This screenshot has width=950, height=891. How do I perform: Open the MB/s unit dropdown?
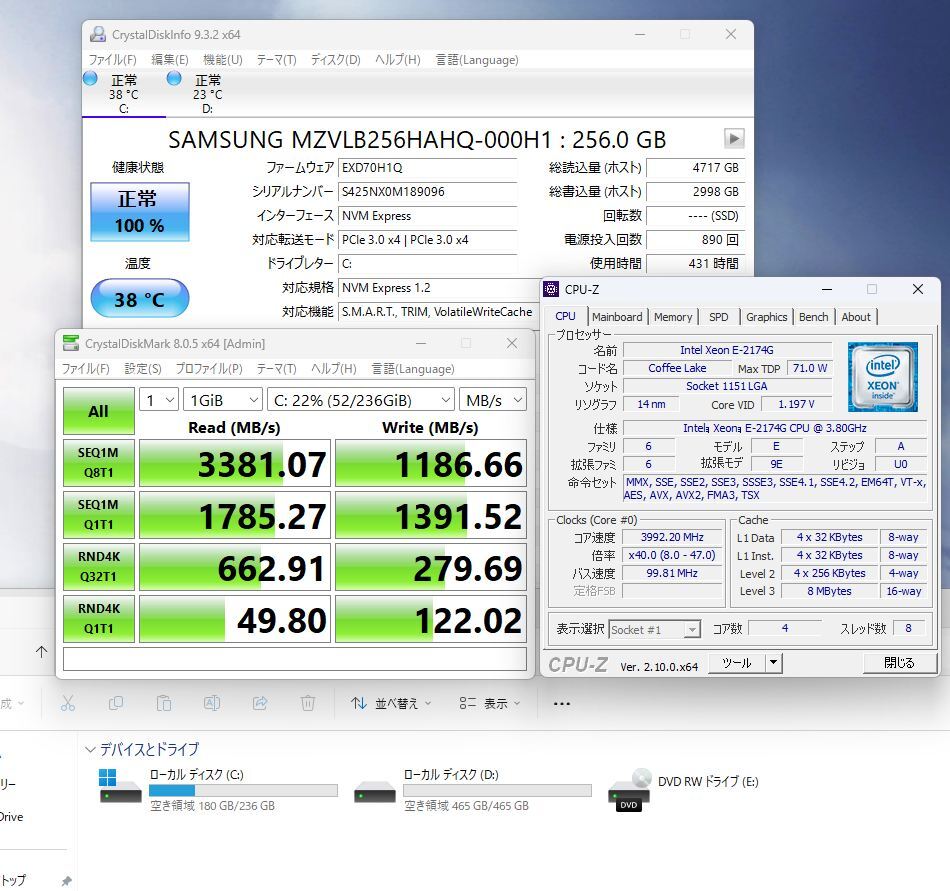point(493,400)
